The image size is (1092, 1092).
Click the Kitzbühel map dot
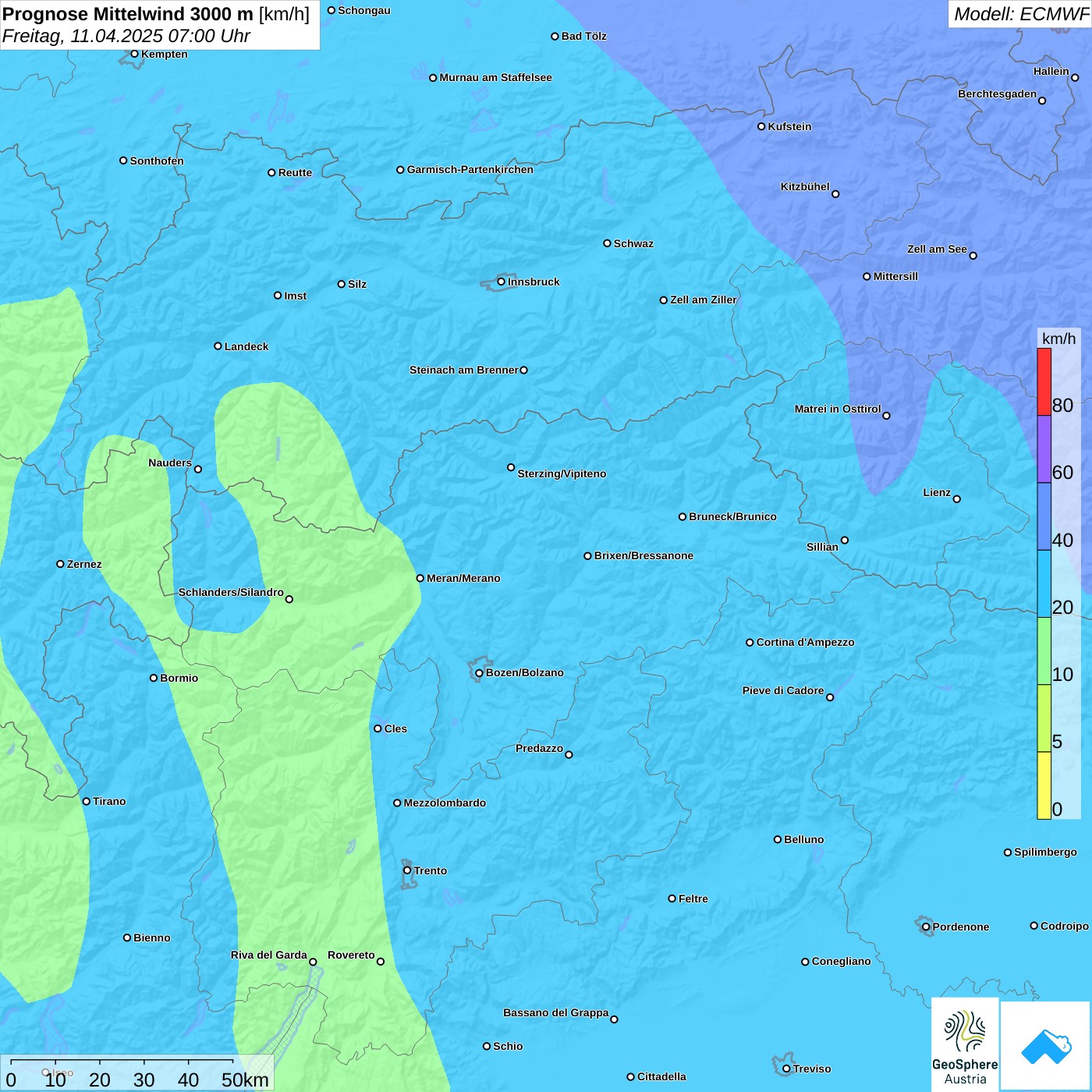click(x=835, y=194)
